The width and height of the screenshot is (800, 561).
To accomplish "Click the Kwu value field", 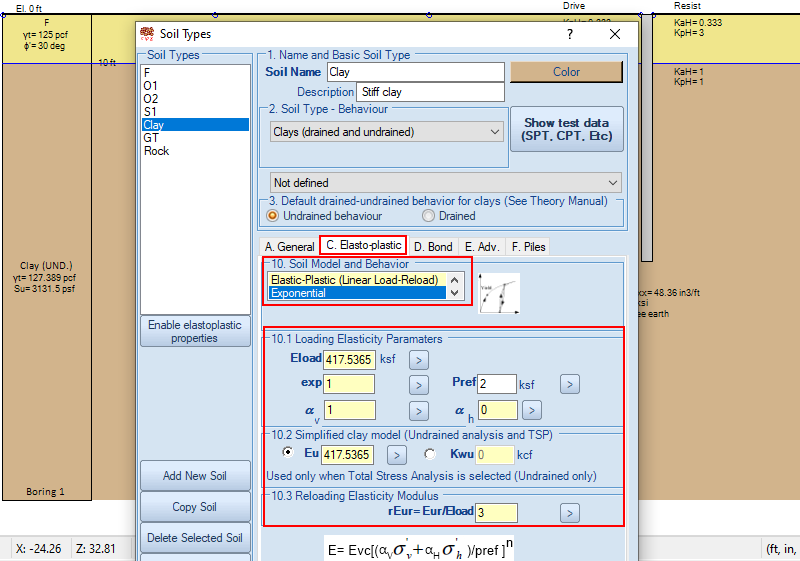I will (x=494, y=454).
